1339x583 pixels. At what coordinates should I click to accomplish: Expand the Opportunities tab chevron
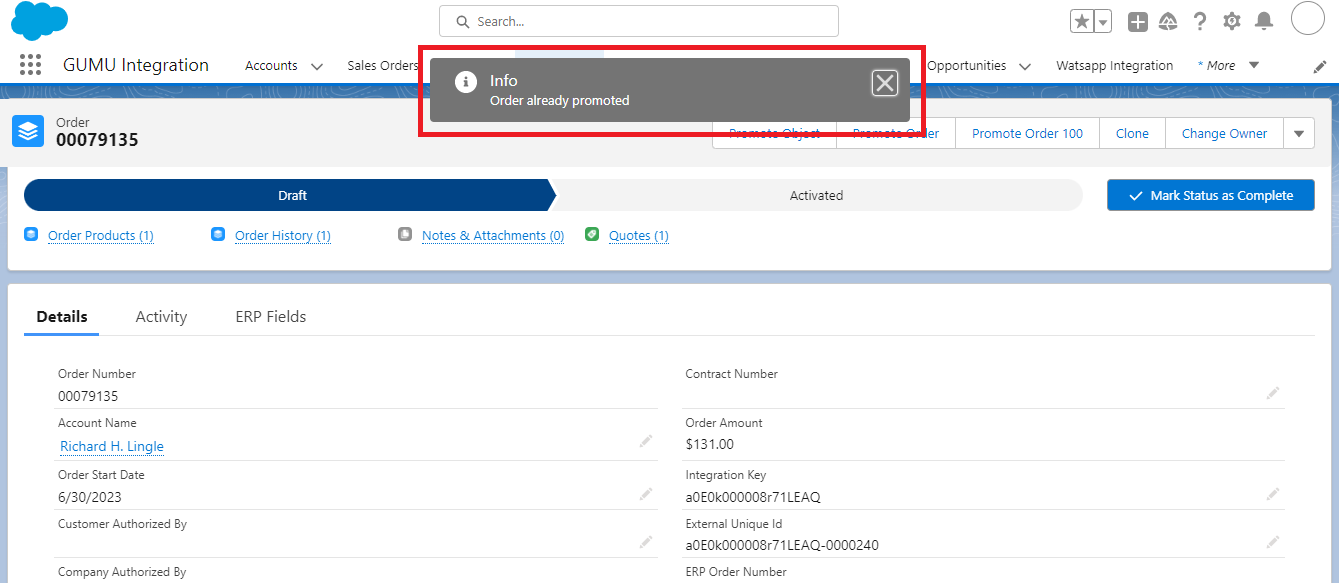pyautogui.click(x=1025, y=67)
